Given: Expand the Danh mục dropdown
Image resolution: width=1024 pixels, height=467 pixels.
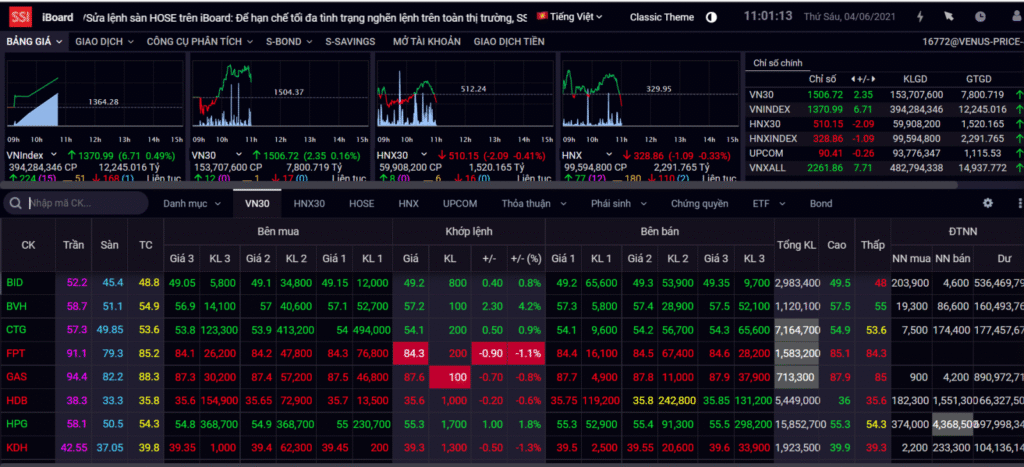Looking at the screenshot, I should [191, 203].
